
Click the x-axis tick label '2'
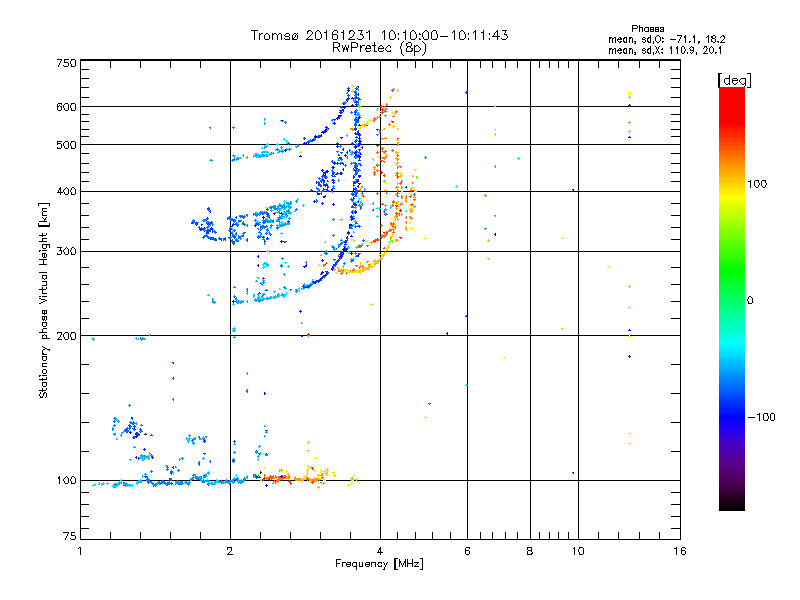pos(230,551)
